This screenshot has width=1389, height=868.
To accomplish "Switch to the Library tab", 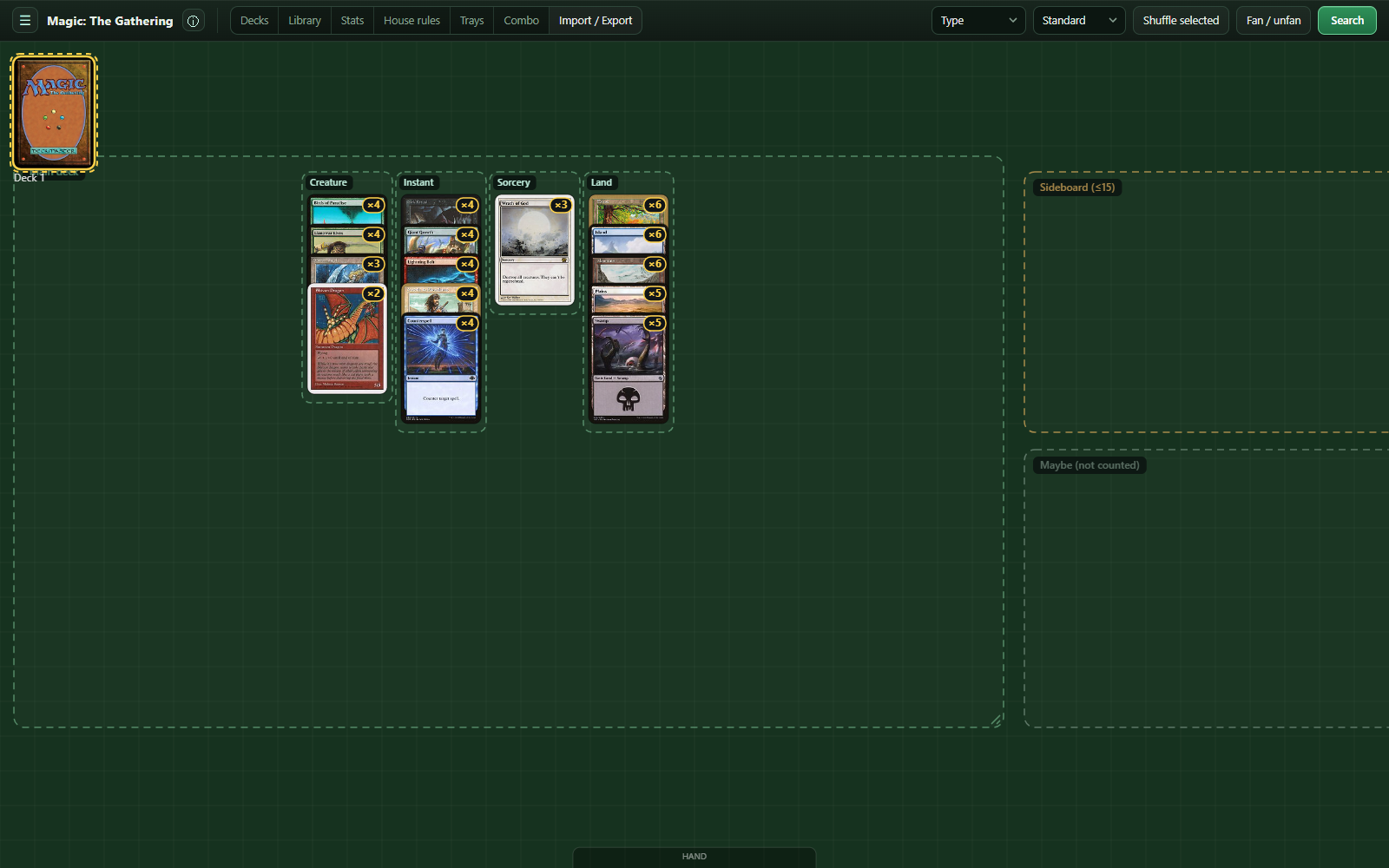I will [x=305, y=20].
